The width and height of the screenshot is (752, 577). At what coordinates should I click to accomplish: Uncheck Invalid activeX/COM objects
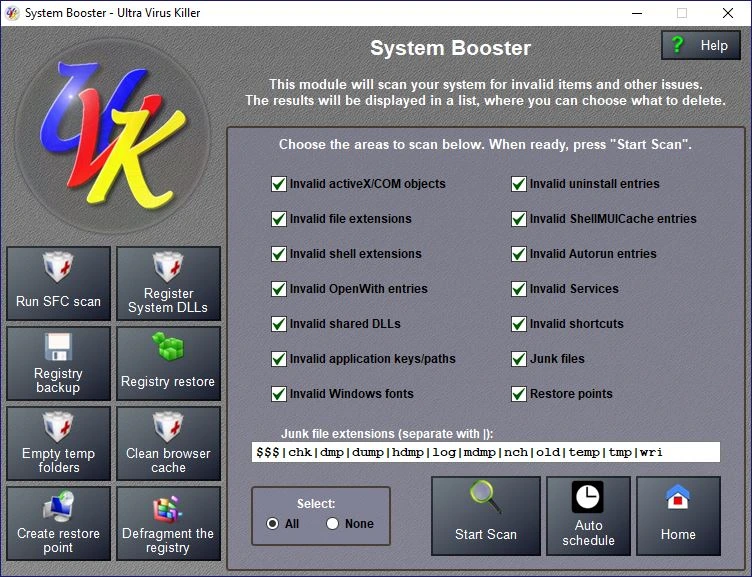[279, 184]
